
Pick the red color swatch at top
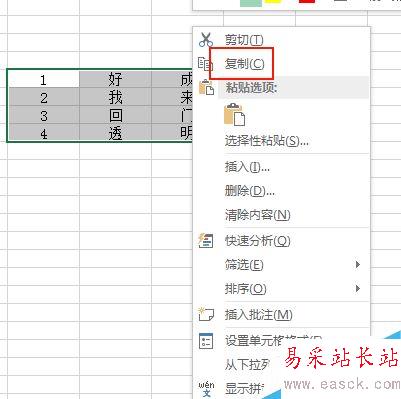307,2
